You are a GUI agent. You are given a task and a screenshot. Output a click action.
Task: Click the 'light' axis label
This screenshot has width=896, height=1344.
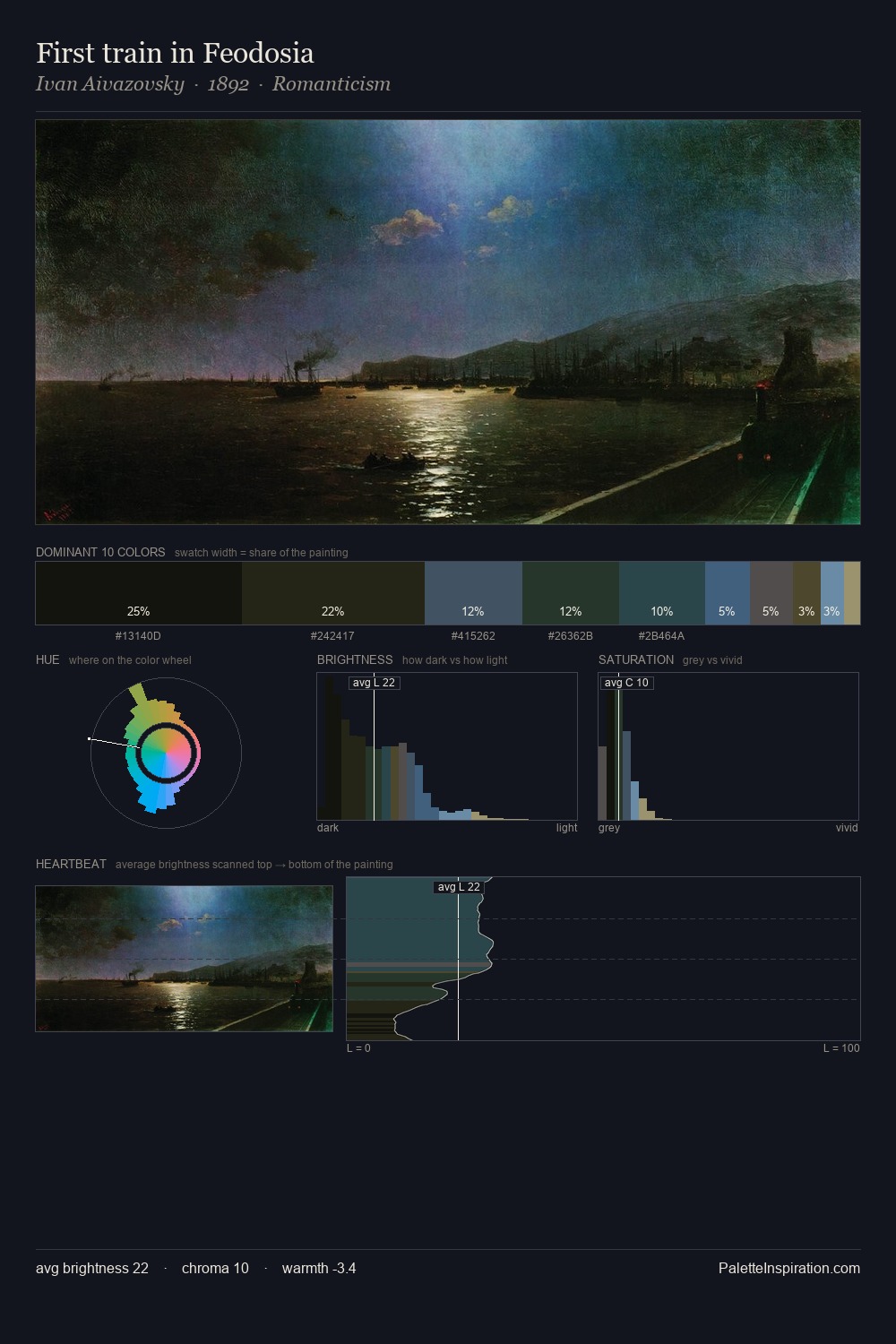[566, 828]
